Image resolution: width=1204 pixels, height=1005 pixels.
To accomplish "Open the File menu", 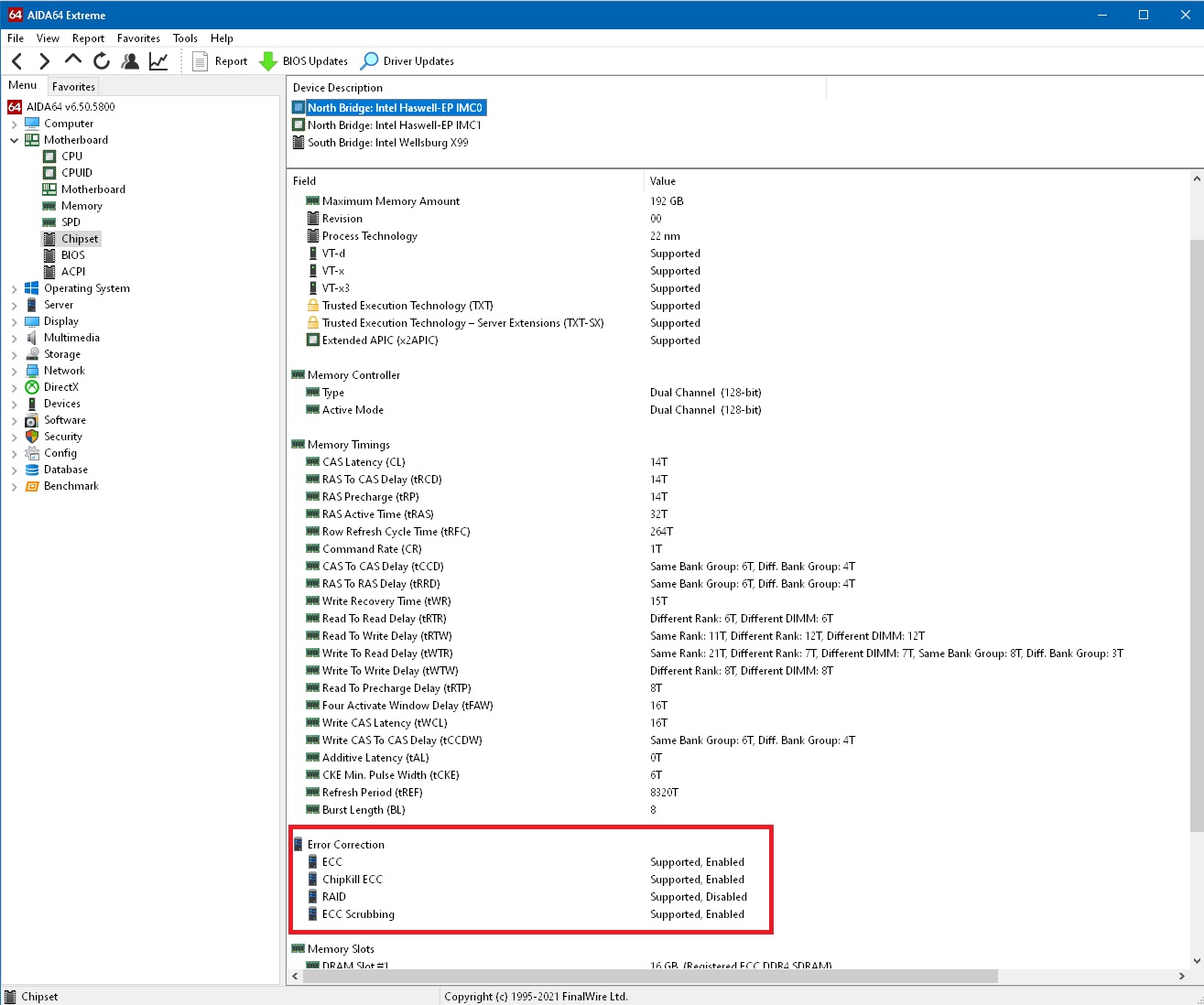I will point(16,38).
